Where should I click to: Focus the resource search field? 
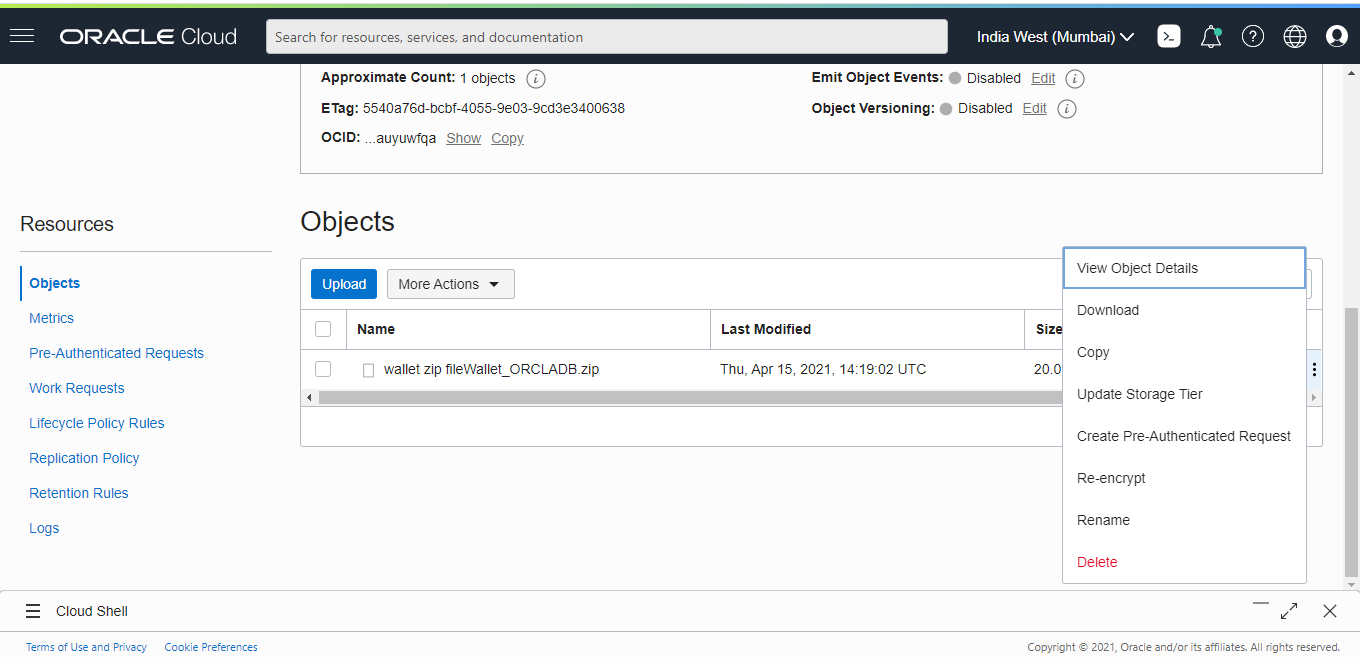point(607,37)
